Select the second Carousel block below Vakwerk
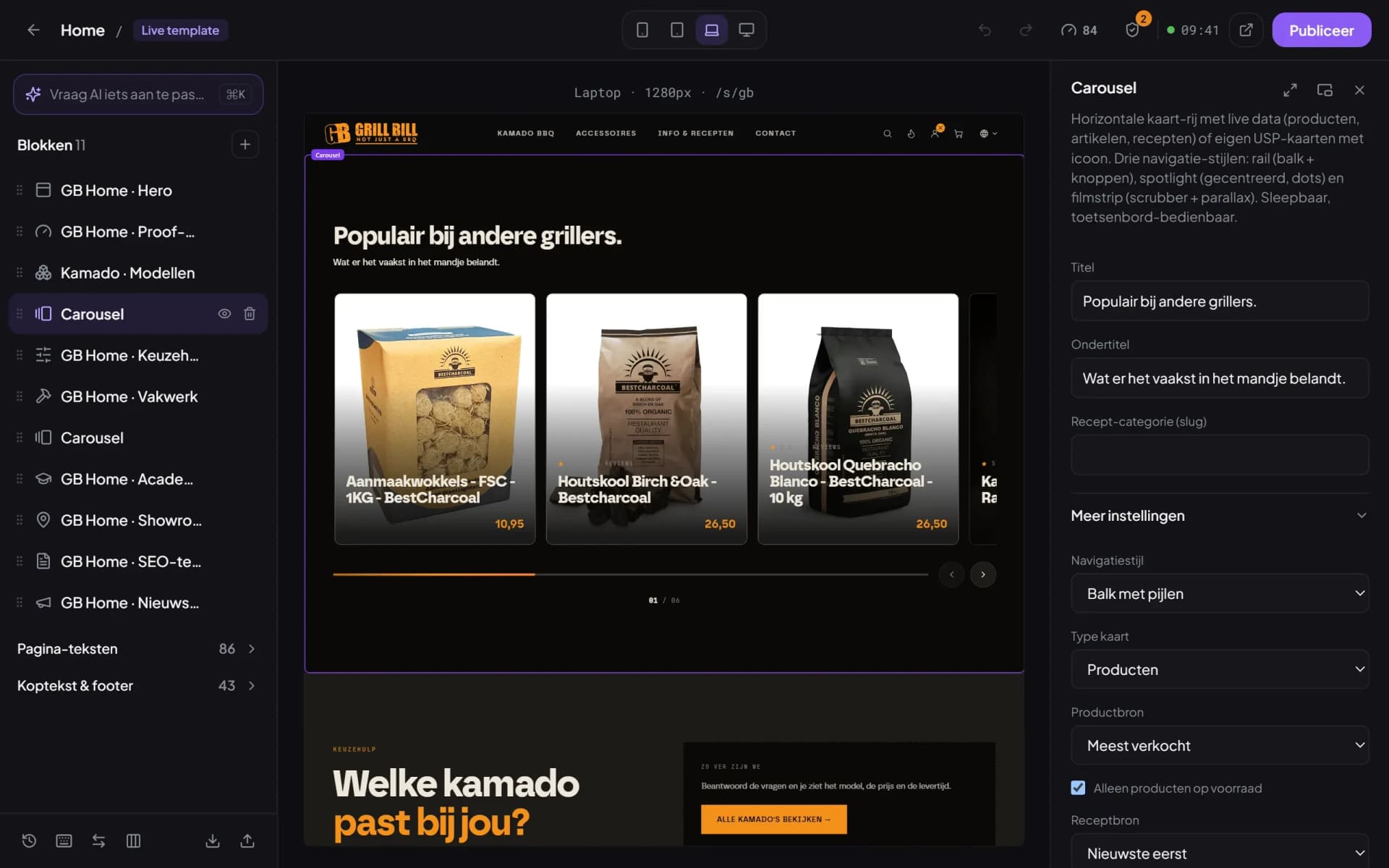The height and width of the screenshot is (868, 1389). click(137, 438)
